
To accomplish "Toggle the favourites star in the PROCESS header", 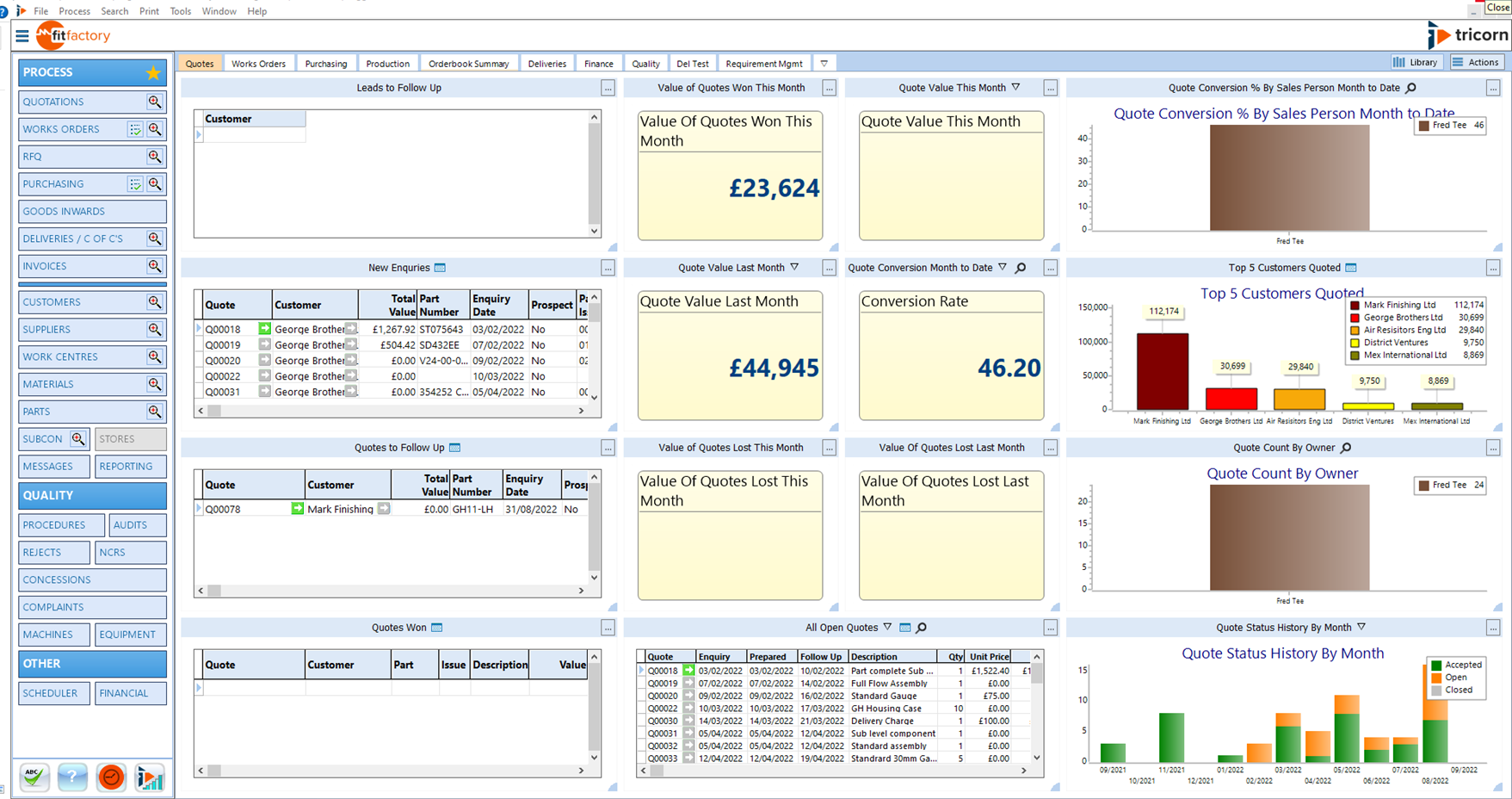I will click(x=153, y=72).
